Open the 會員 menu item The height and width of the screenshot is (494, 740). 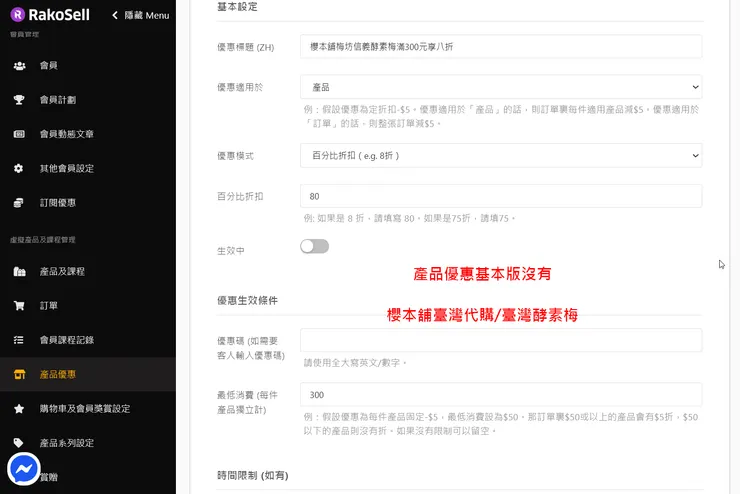click(x=88, y=66)
